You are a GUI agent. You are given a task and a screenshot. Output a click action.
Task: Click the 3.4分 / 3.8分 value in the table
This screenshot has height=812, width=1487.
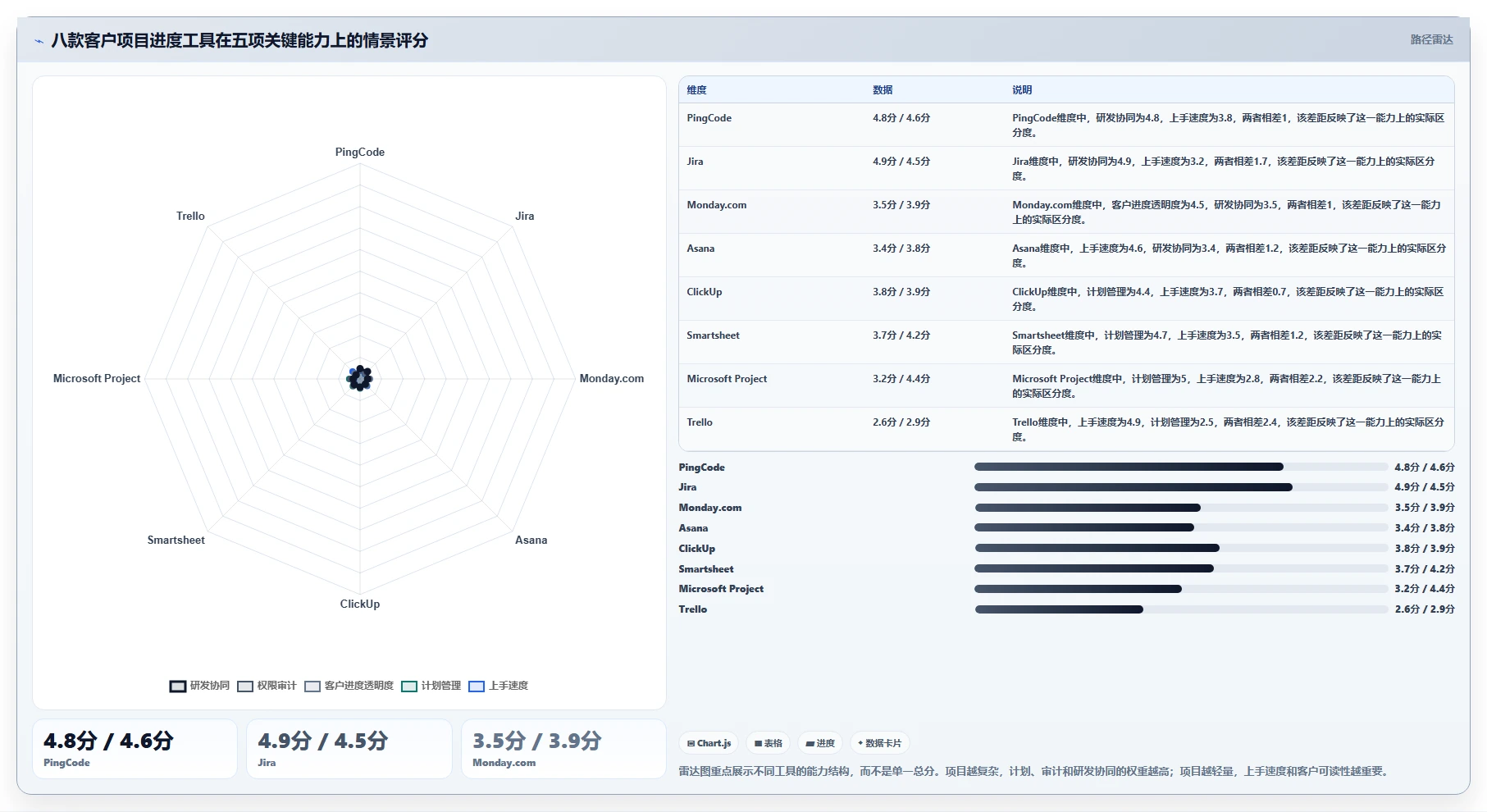tap(901, 249)
